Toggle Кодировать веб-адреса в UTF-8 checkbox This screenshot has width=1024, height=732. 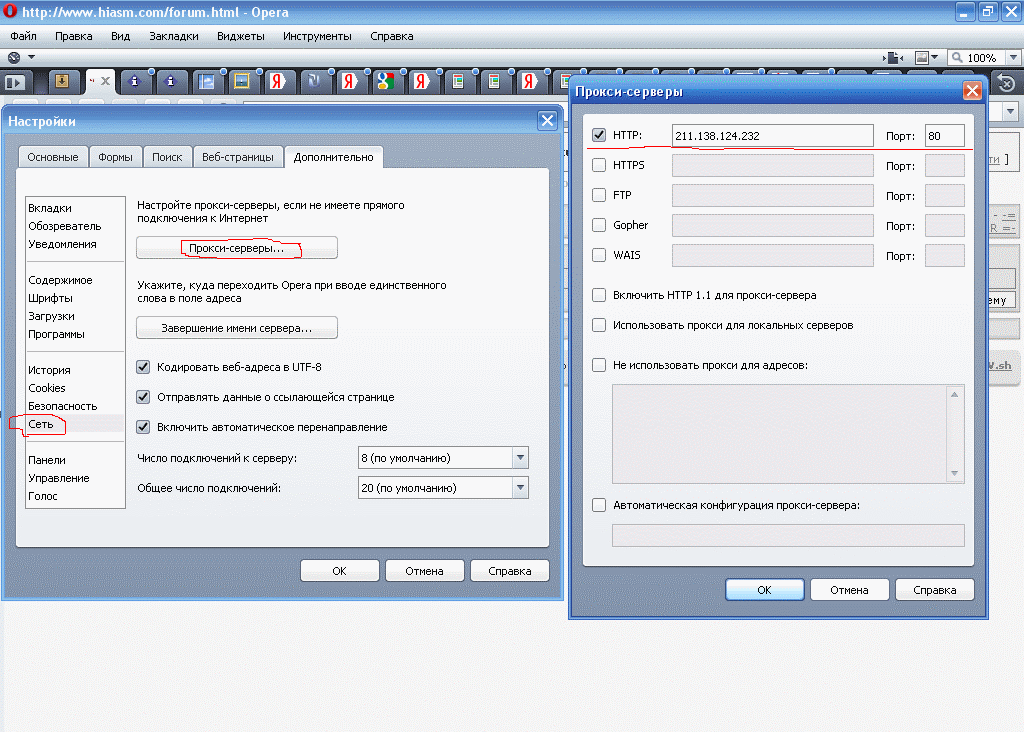coord(142,367)
